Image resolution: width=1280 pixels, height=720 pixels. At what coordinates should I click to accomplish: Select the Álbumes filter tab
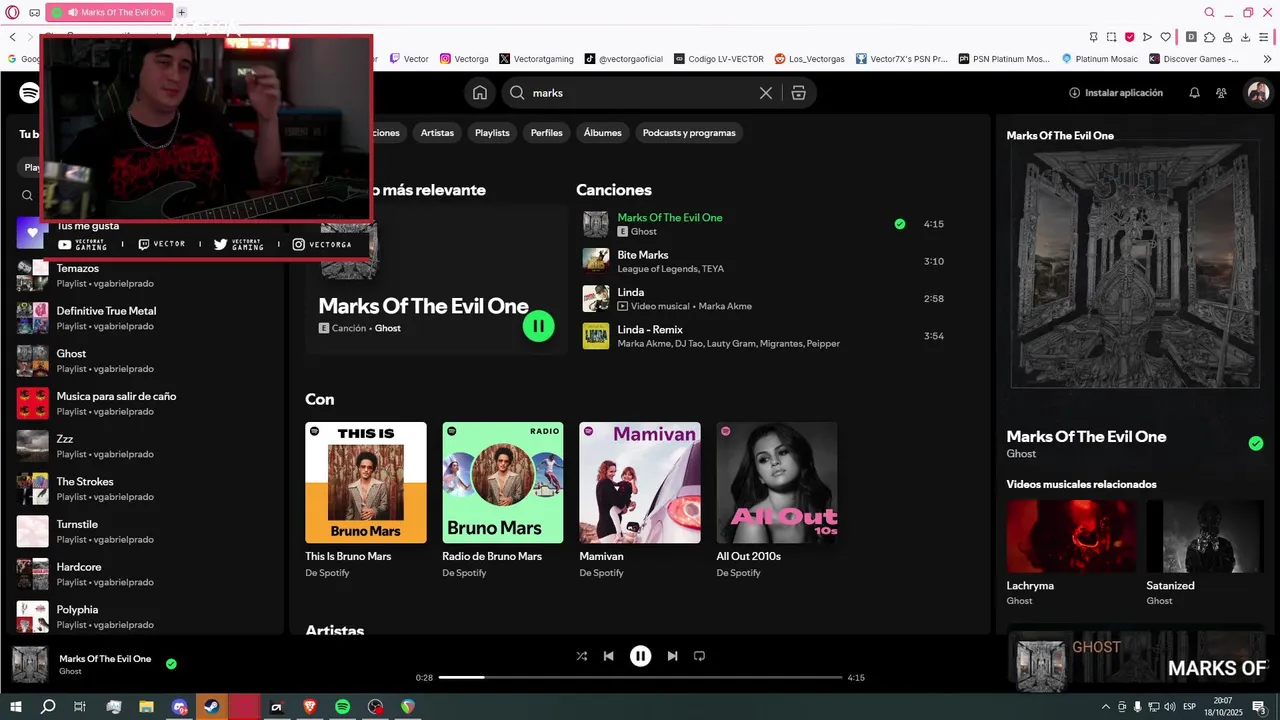[603, 133]
